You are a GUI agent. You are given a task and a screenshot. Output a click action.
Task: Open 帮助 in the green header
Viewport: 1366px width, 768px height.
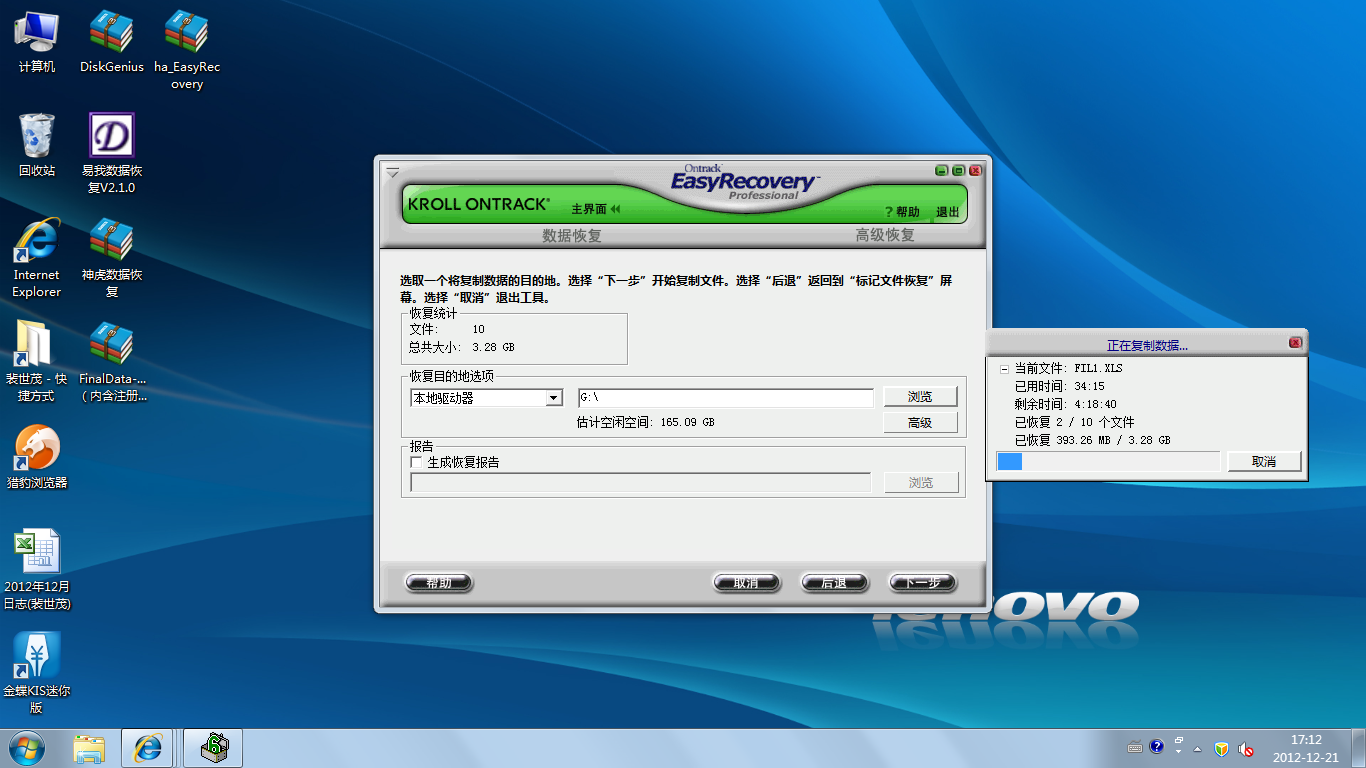pyautogui.click(x=902, y=212)
